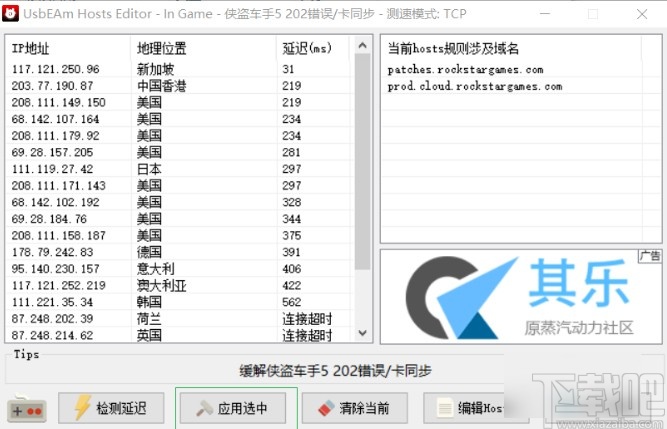Open the 其乐 advertisement banner
This screenshot has height=429, width=667.
coord(521,297)
